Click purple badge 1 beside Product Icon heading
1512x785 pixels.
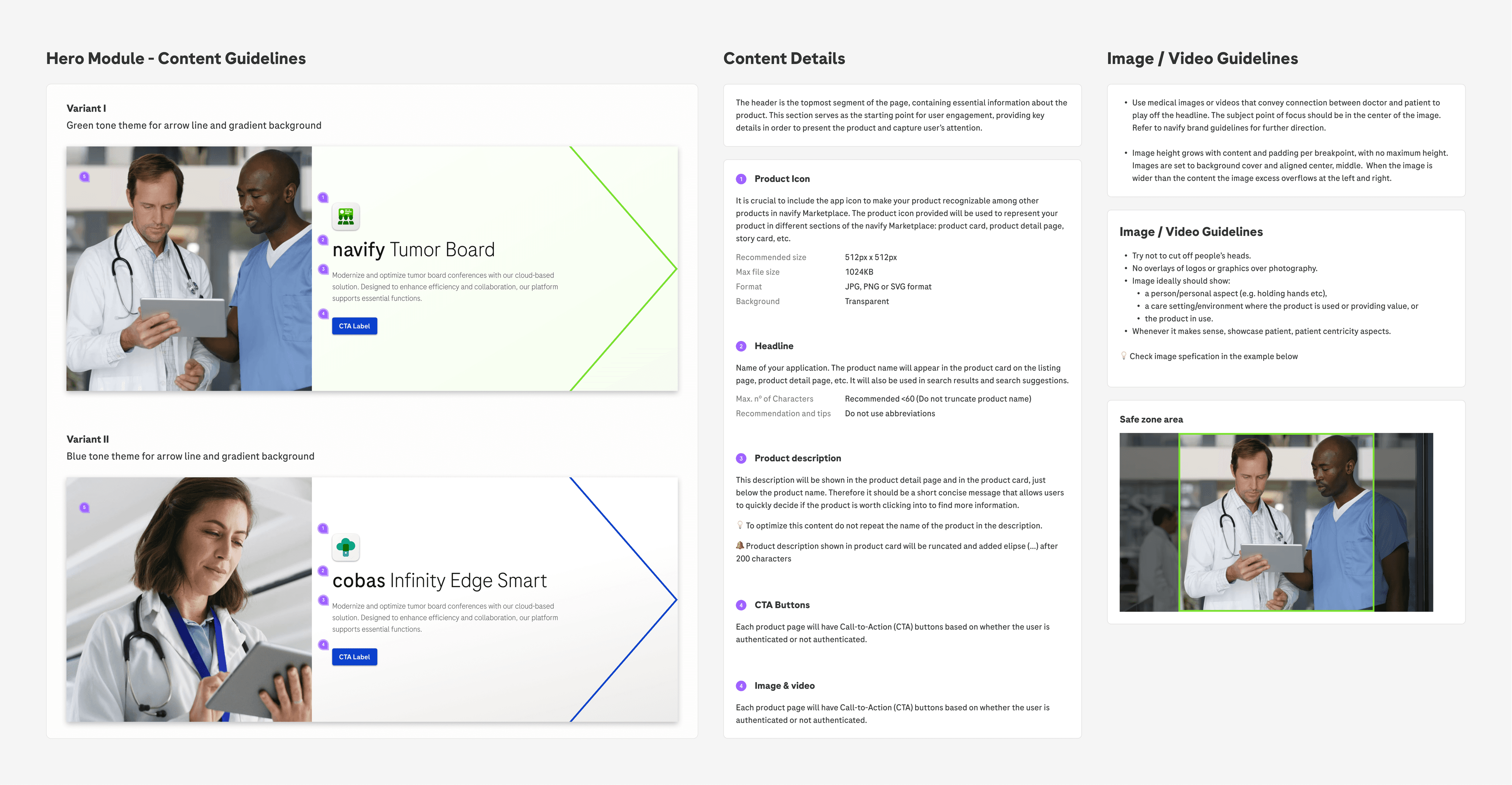pos(741,179)
